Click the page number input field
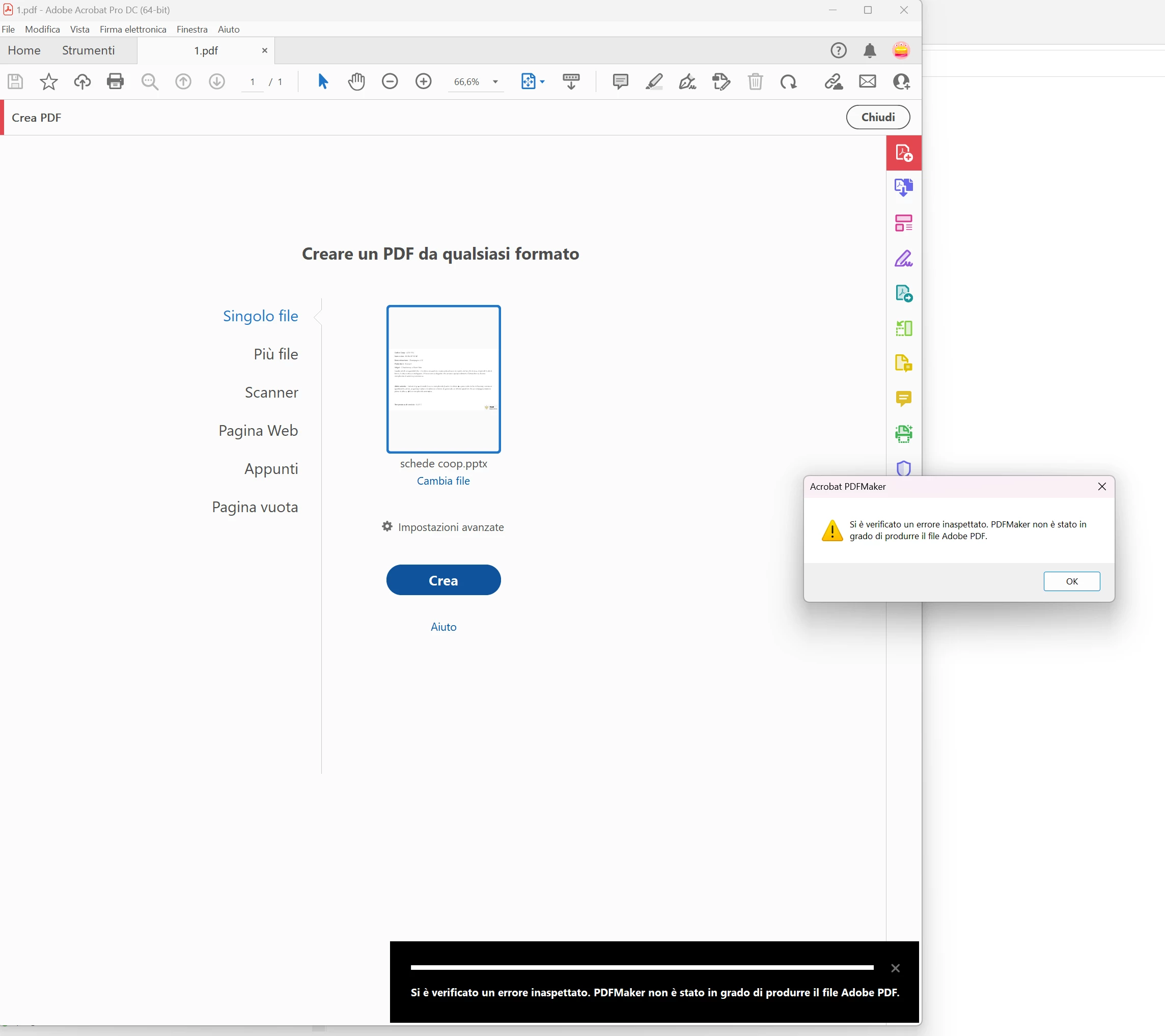The height and width of the screenshot is (1036, 1165). (253, 81)
